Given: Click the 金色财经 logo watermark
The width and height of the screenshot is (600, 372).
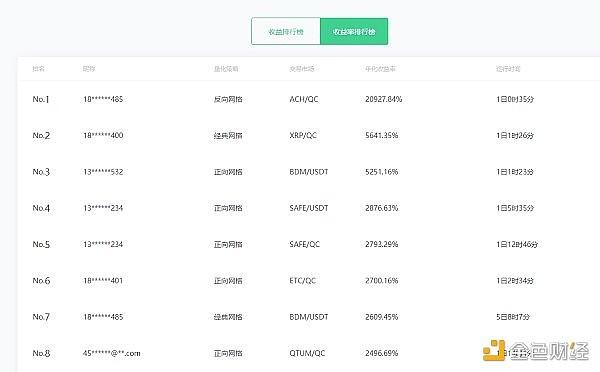Looking at the screenshot, I should [x=536, y=350].
